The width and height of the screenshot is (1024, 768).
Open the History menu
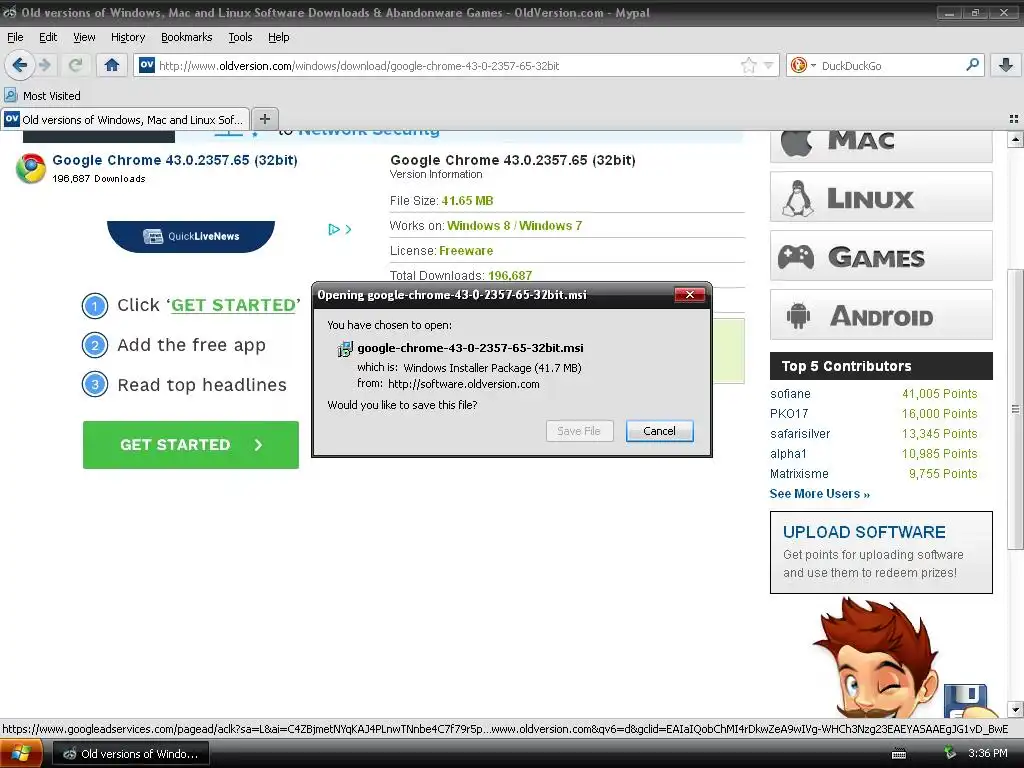tap(127, 37)
